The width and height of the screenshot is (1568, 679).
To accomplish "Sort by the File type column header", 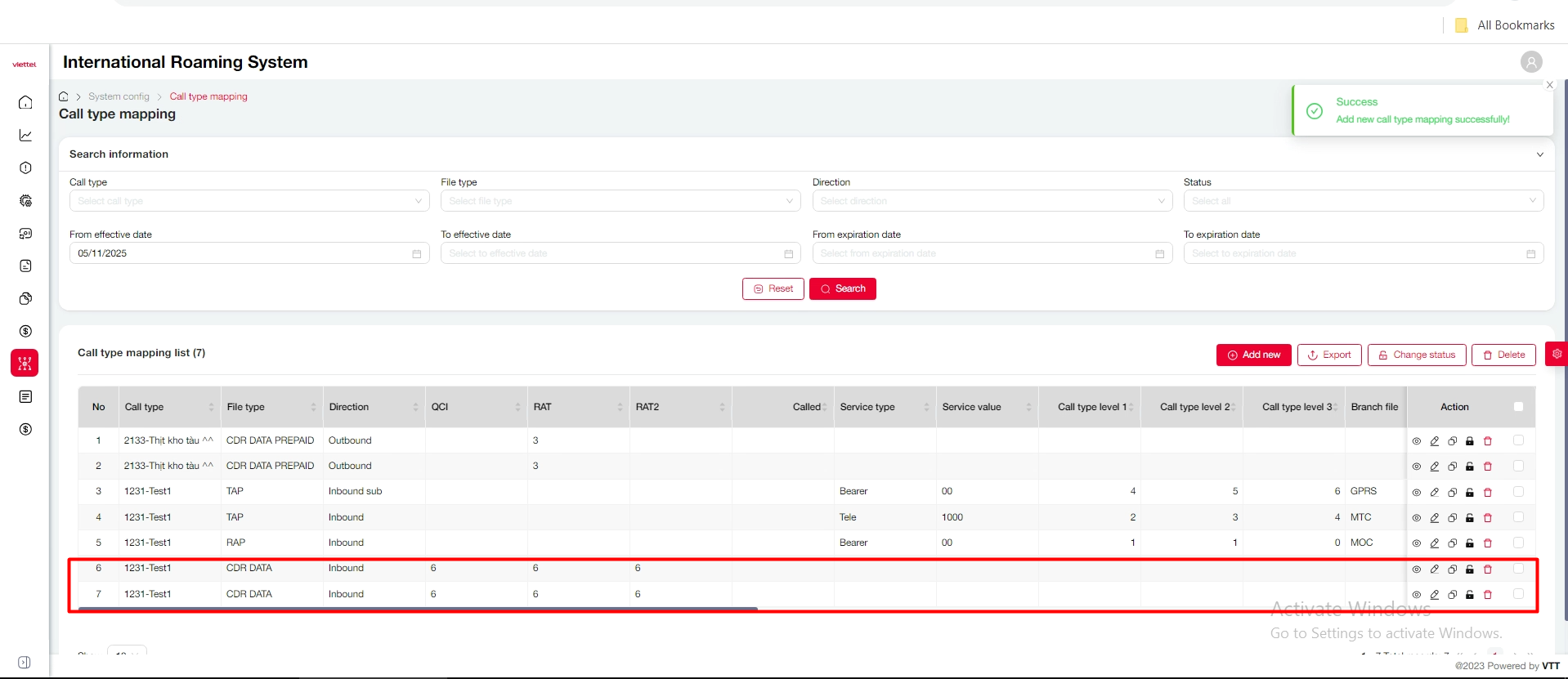I will point(271,407).
